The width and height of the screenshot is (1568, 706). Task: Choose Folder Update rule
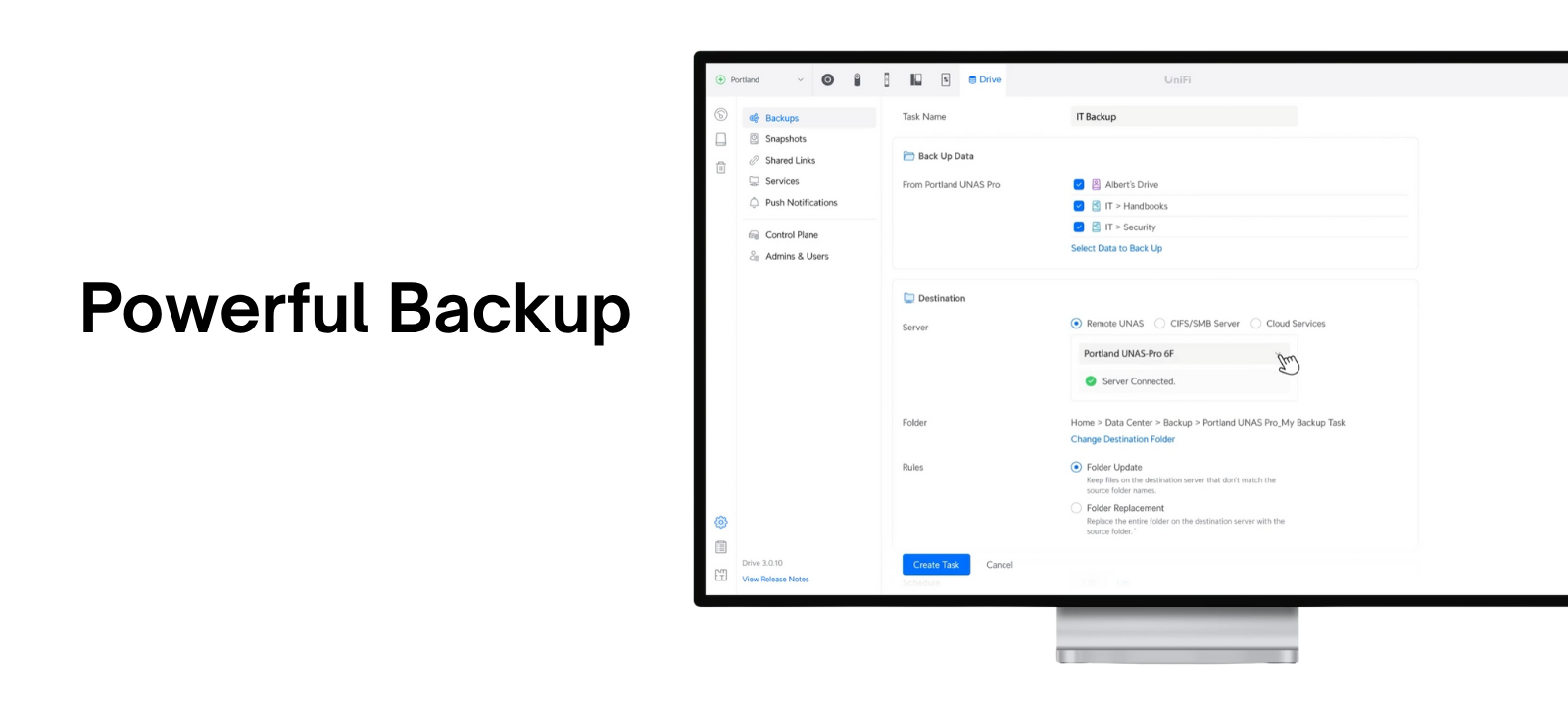click(x=1076, y=468)
